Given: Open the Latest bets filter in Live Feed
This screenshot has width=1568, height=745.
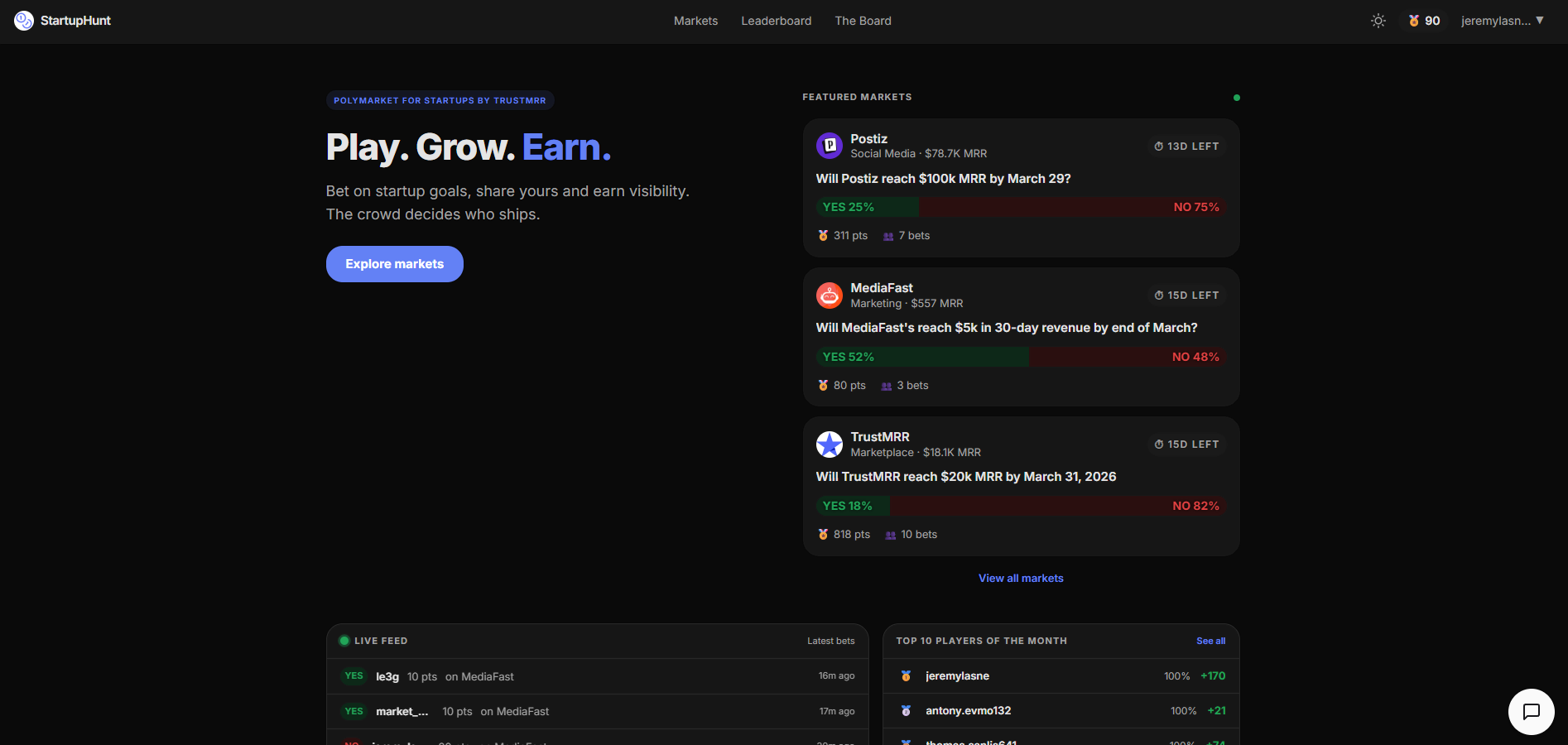Looking at the screenshot, I should tap(831, 640).
